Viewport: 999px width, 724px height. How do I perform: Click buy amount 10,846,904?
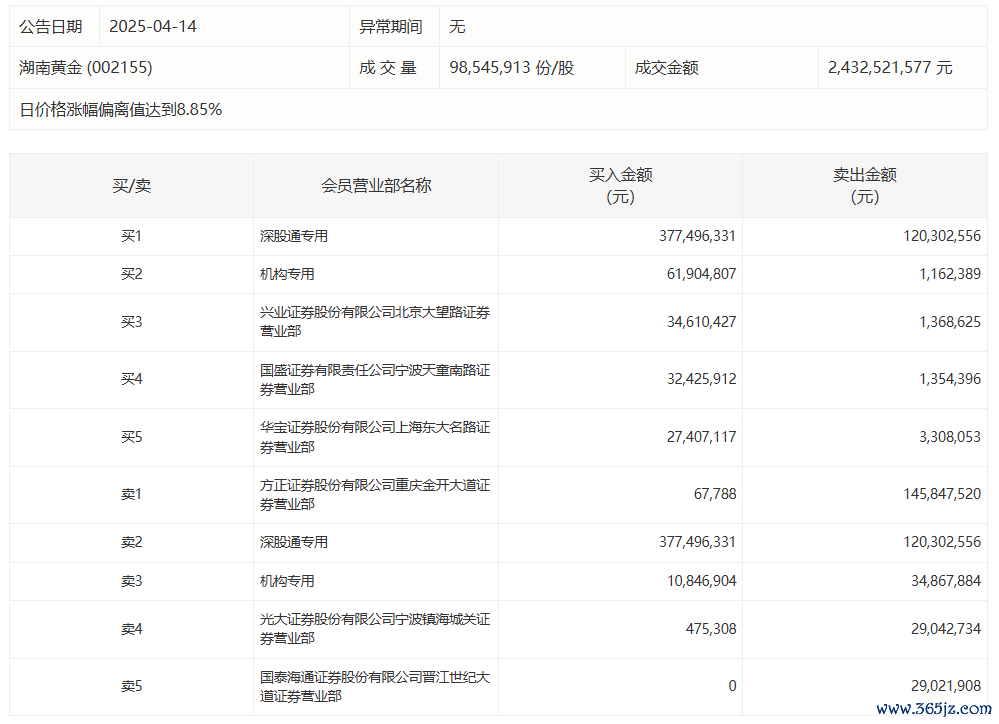[701, 581]
